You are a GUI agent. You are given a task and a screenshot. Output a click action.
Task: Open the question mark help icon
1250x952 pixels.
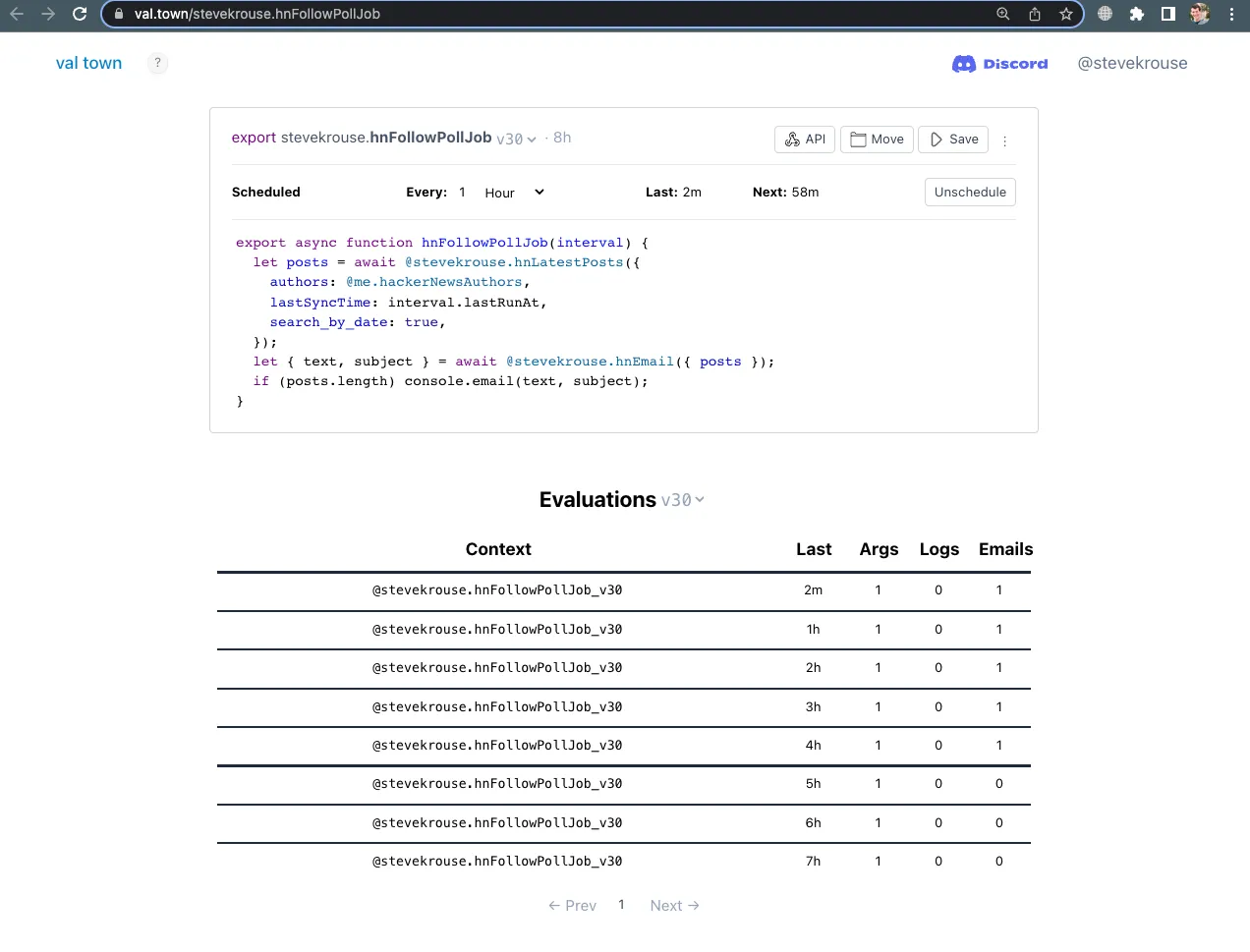tap(157, 63)
